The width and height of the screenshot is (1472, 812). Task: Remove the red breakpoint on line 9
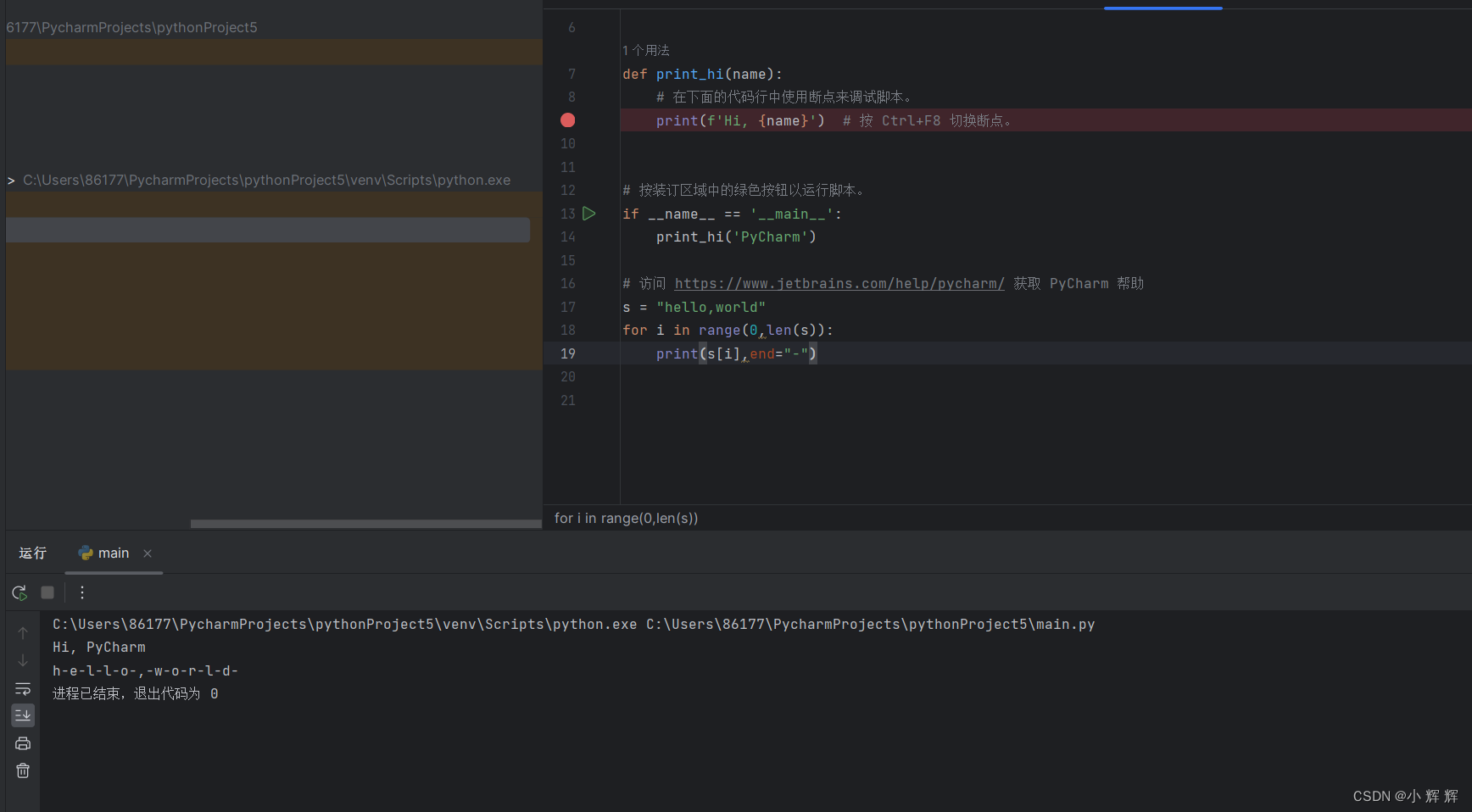[x=568, y=120]
